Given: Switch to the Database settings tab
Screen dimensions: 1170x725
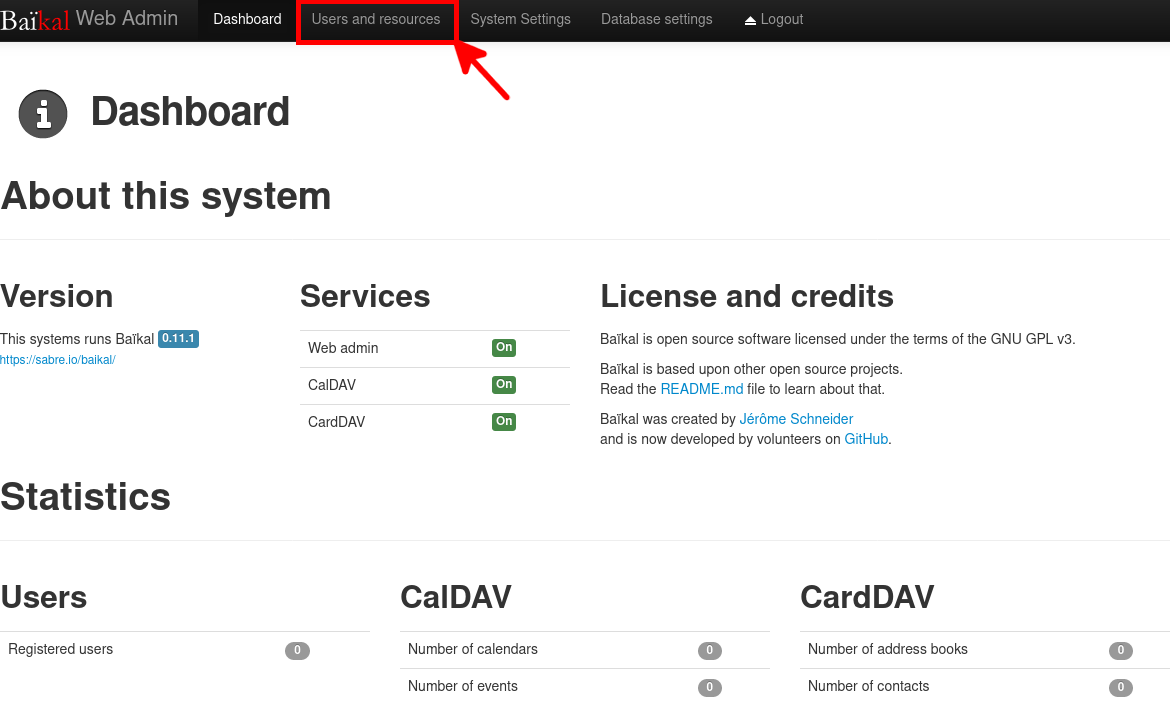Looking at the screenshot, I should [656, 18].
